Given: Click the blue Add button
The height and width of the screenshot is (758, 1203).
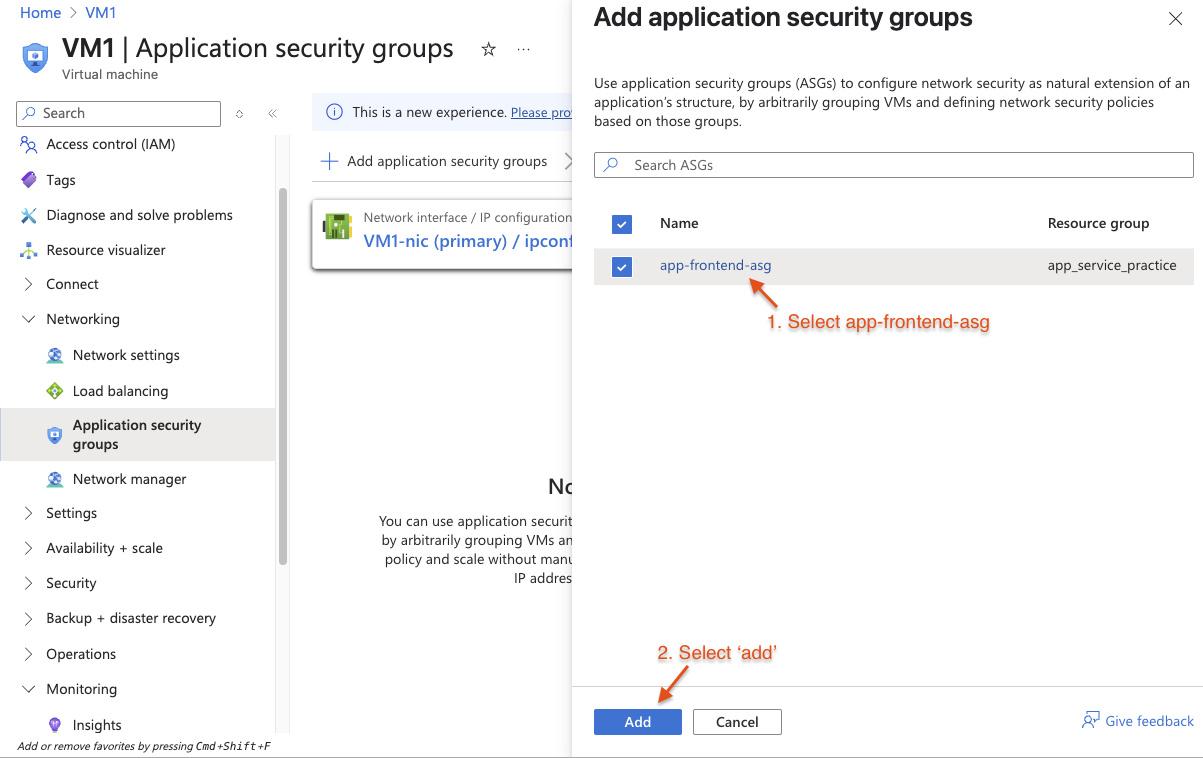Looking at the screenshot, I should pos(638,722).
